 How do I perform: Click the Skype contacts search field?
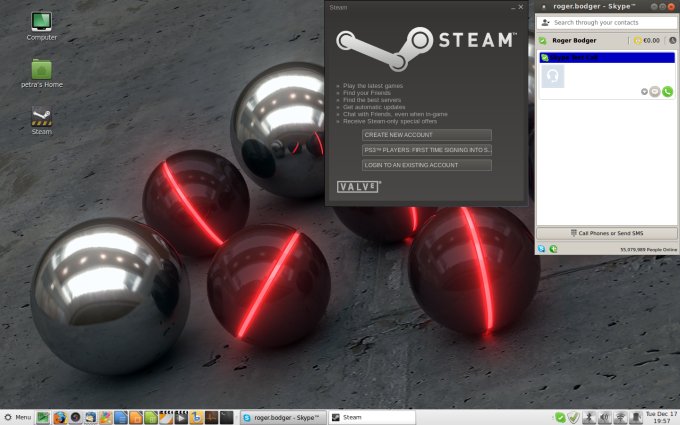[612, 21]
